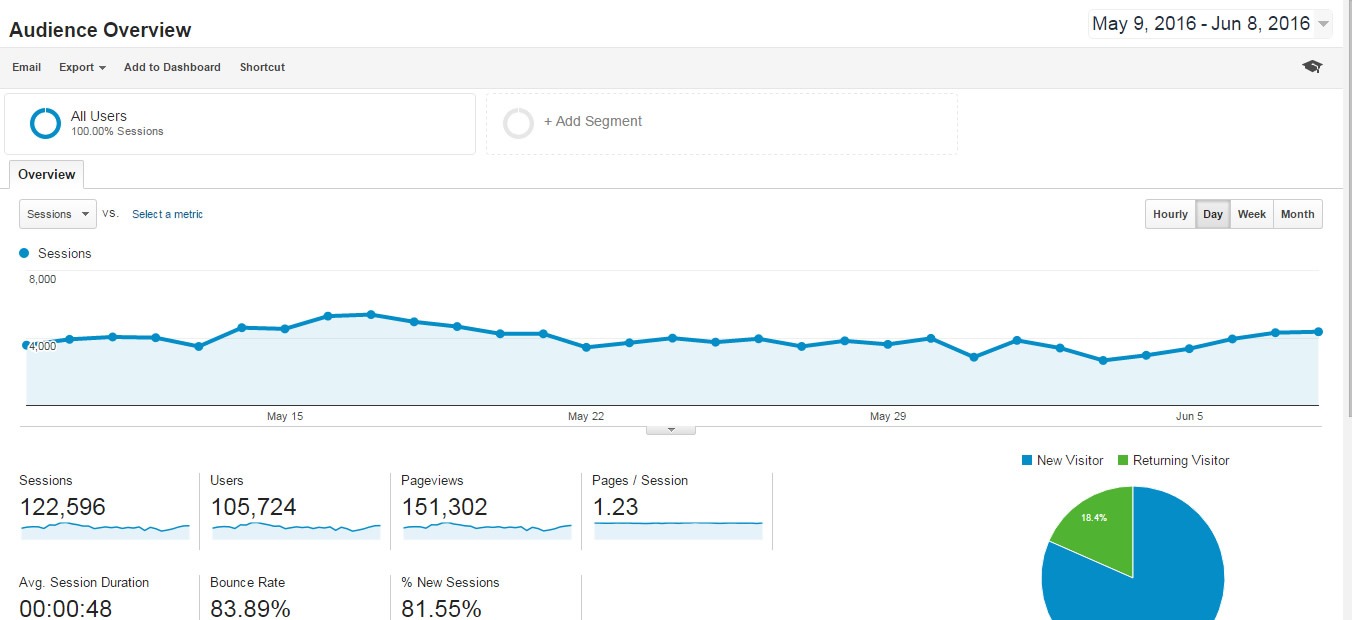Click the All Users segment circle icon
Image resolution: width=1352 pixels, height=620 pixels.
pos(45,122)
